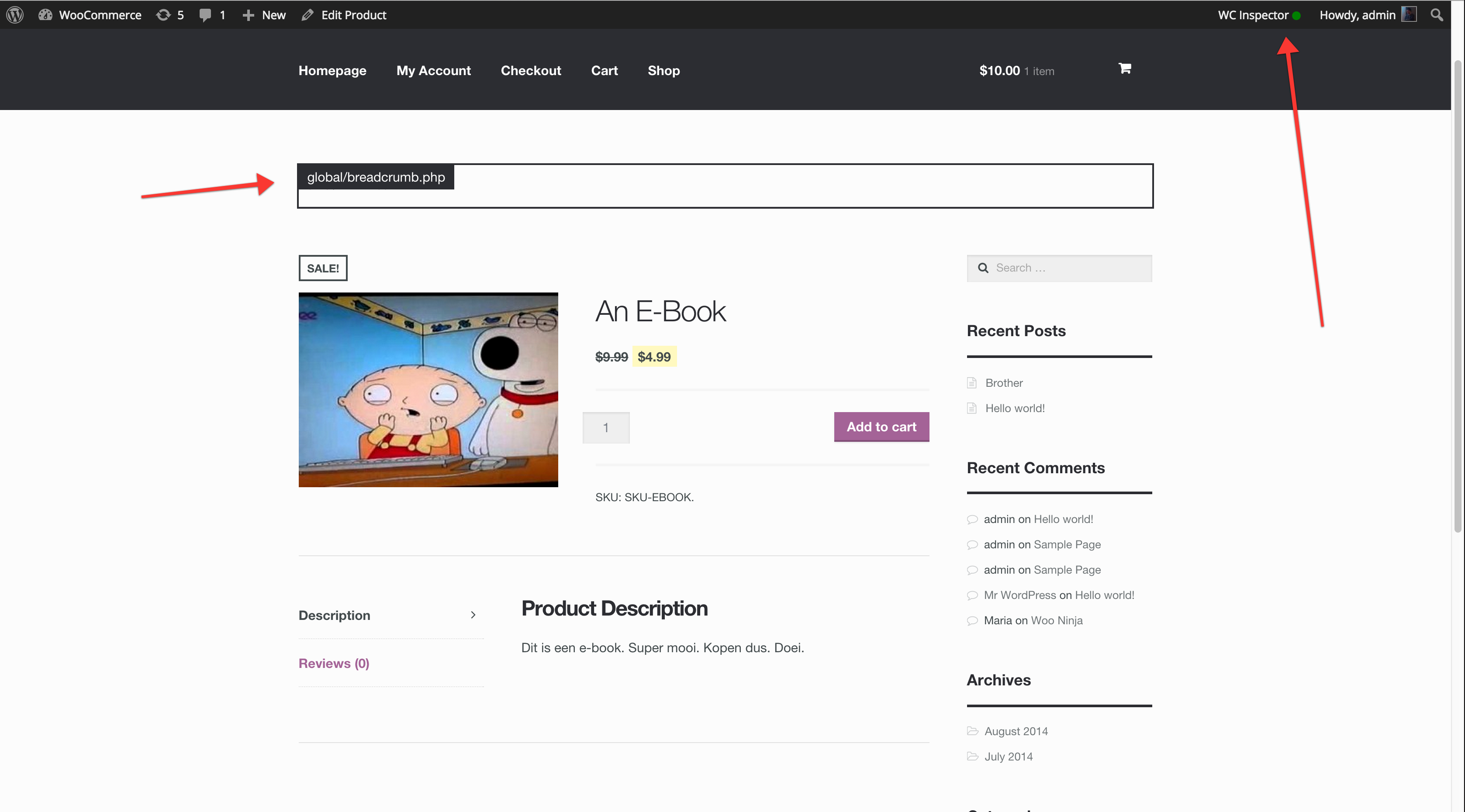
Task: Open first admin on Sample Page link
Action: [1067, 545]
